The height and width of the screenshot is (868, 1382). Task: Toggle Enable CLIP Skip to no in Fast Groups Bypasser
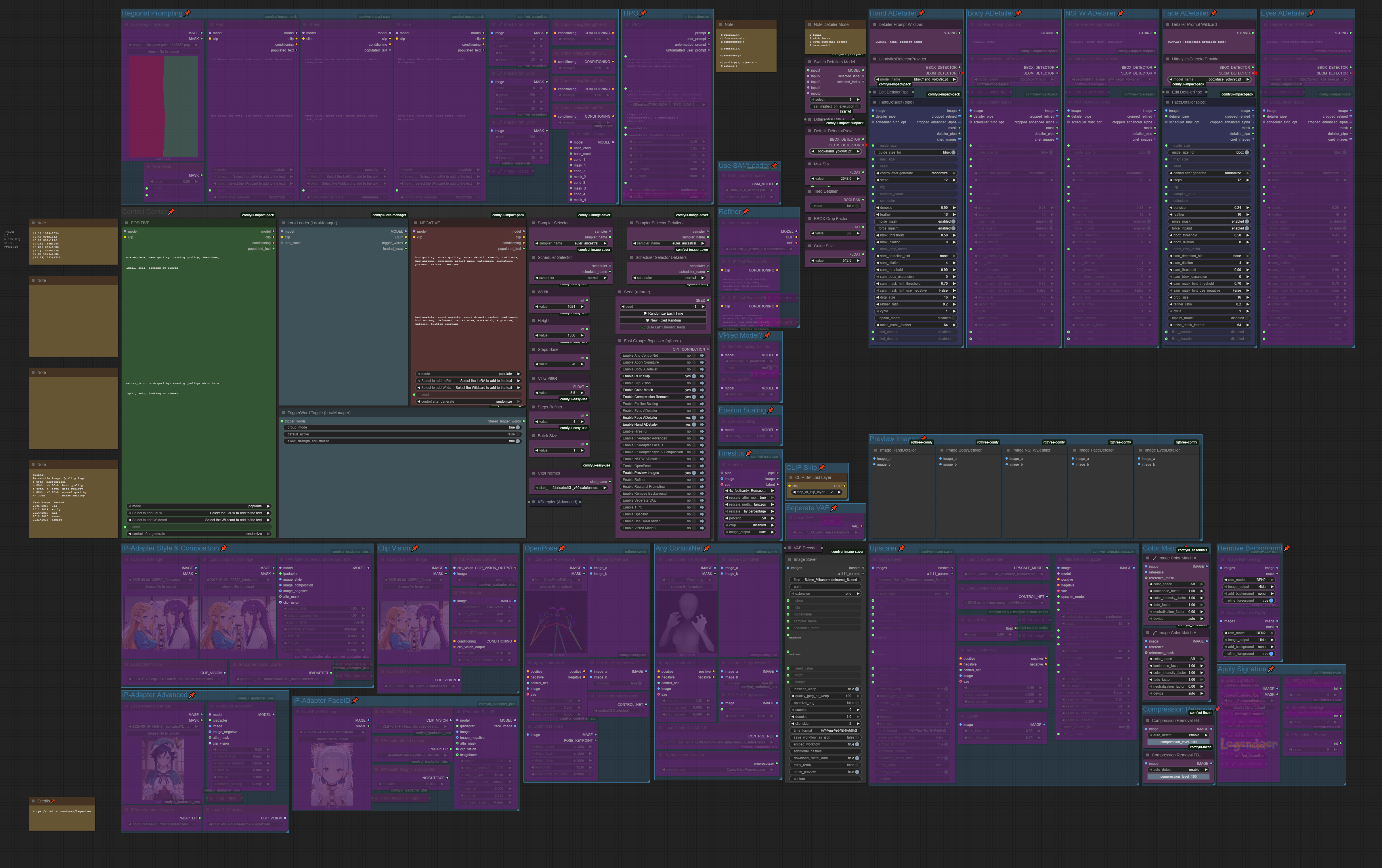pos(693,376)
